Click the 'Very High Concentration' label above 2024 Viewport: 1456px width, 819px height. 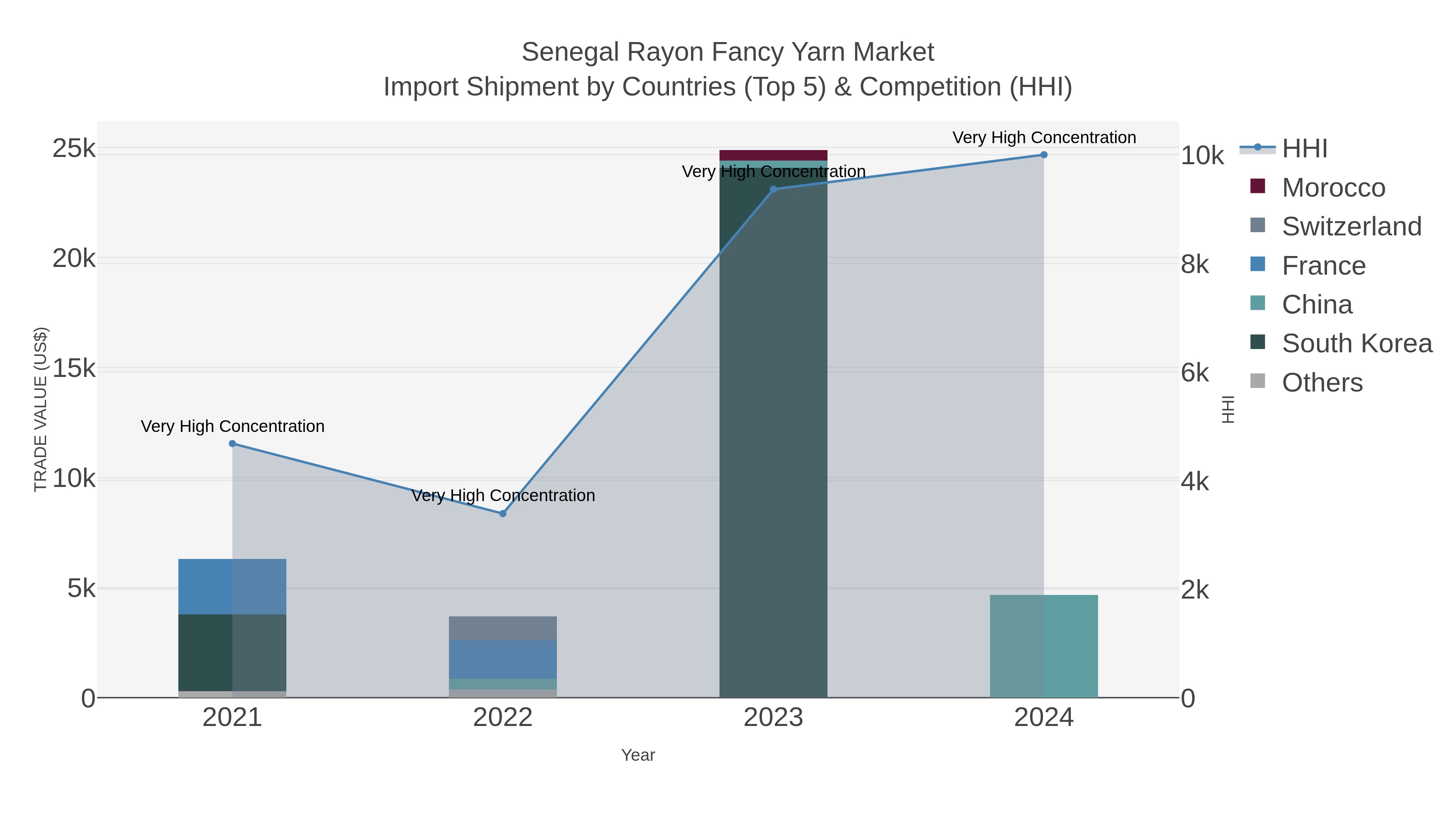click(x=1045, y=138)
